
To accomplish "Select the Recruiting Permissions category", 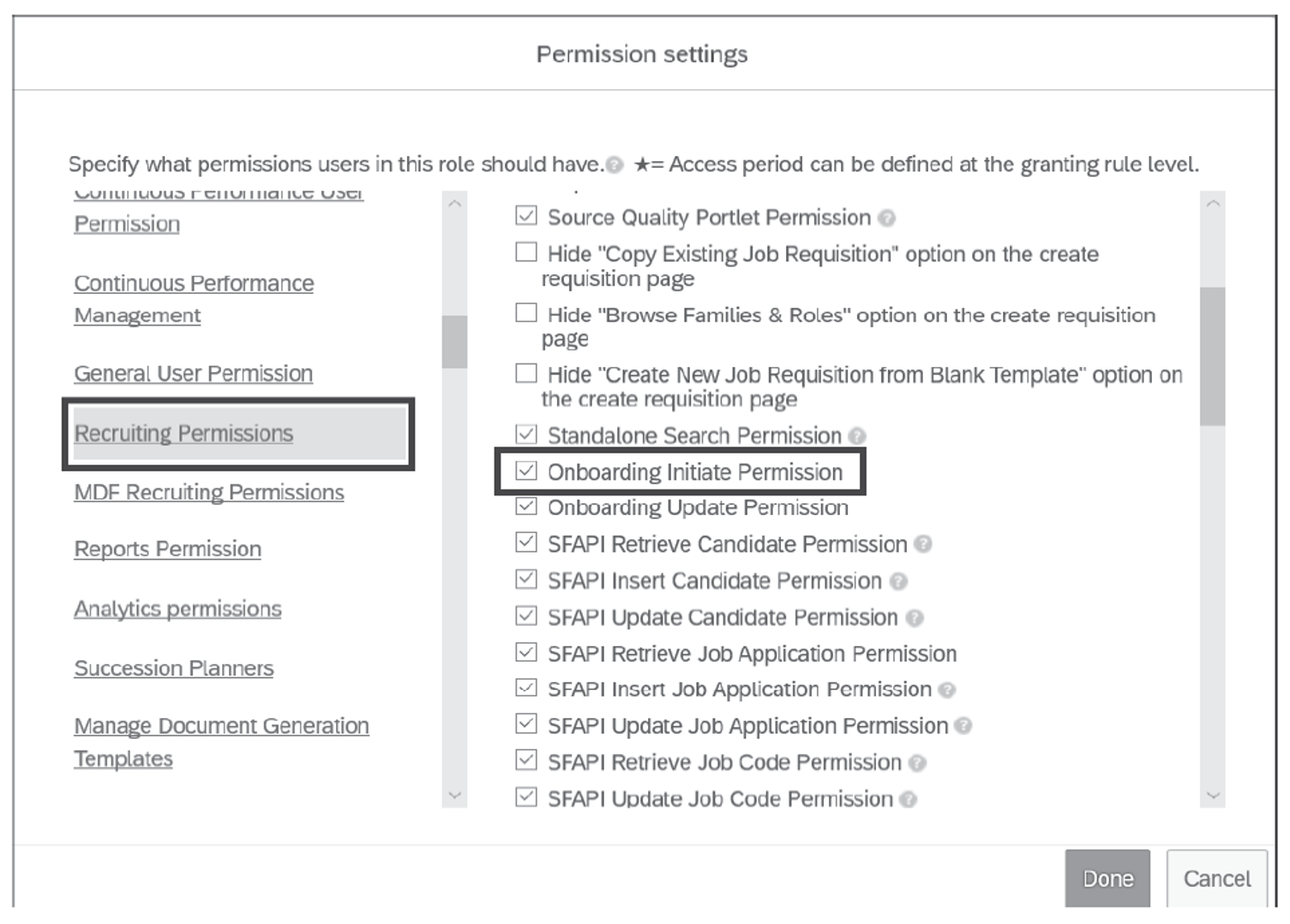I will coord(183,434).
